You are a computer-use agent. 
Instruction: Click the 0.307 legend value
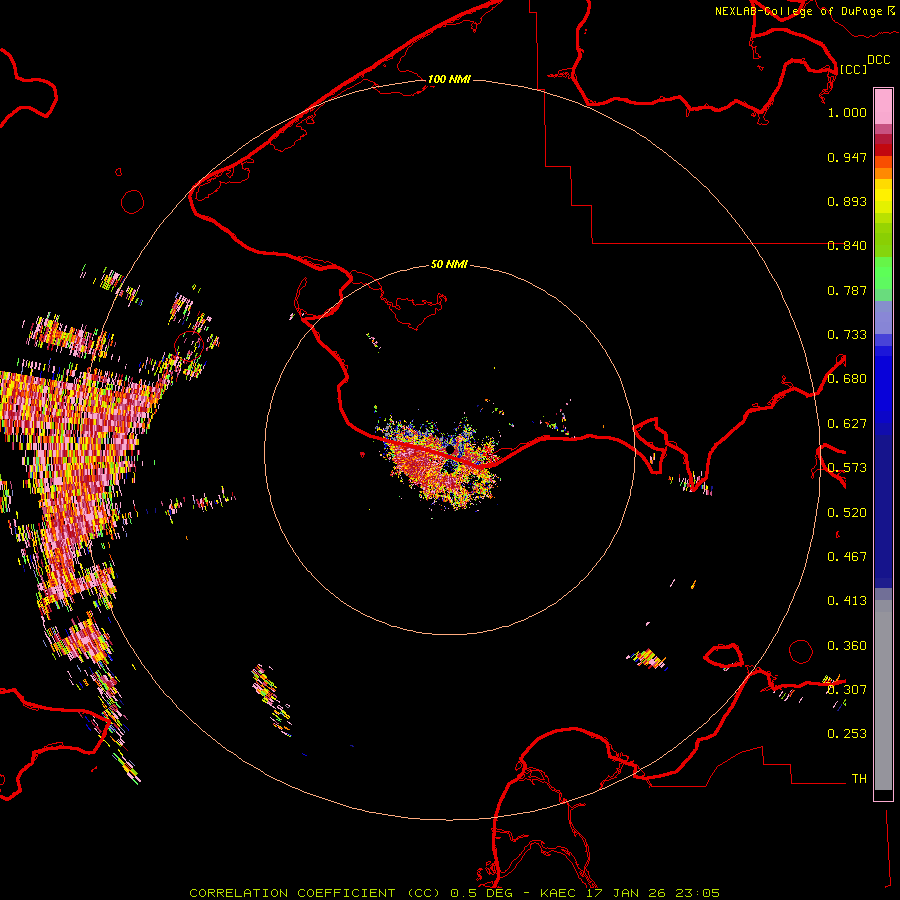(x=847, y=689)
